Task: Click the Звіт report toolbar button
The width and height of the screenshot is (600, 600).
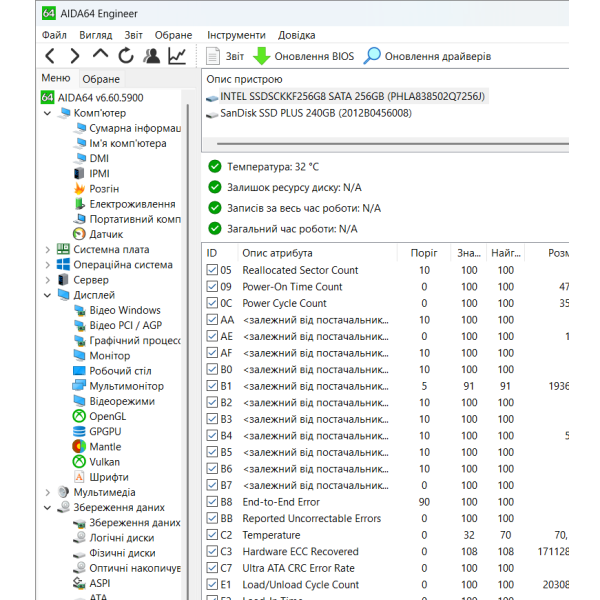Action: (x=225, y=56)
